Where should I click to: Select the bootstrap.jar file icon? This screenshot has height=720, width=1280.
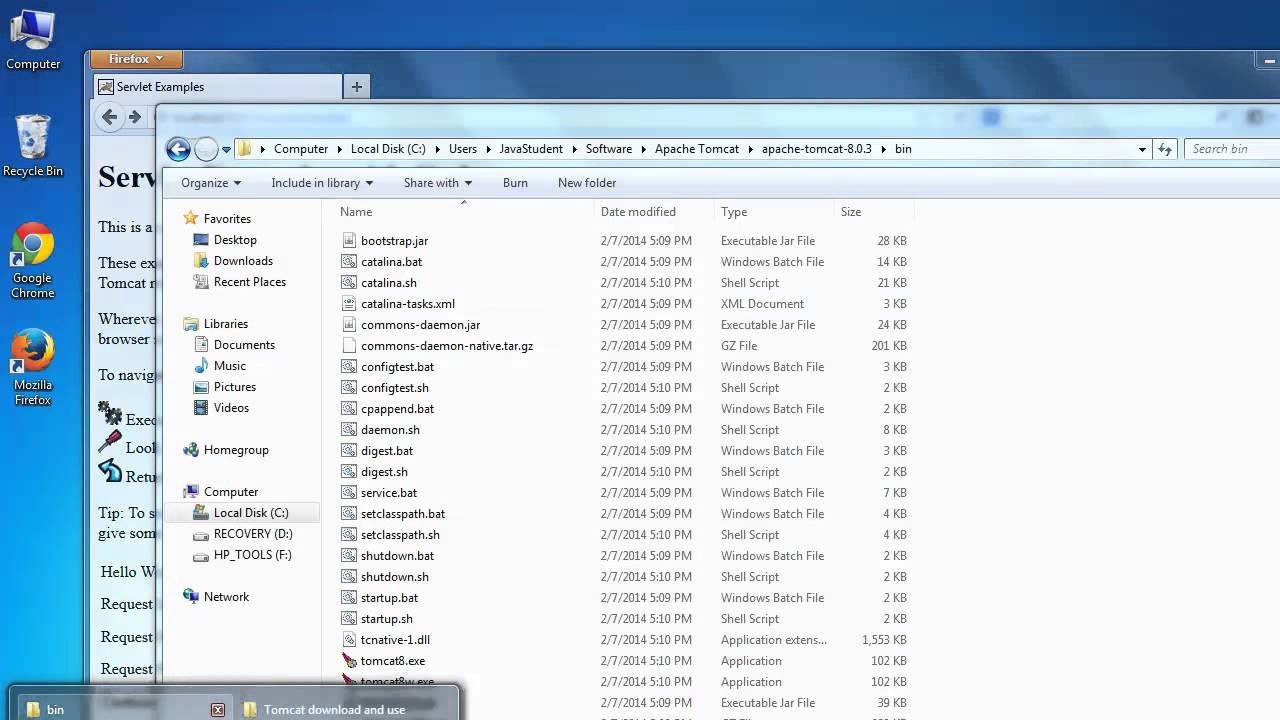tap(349, 241)
